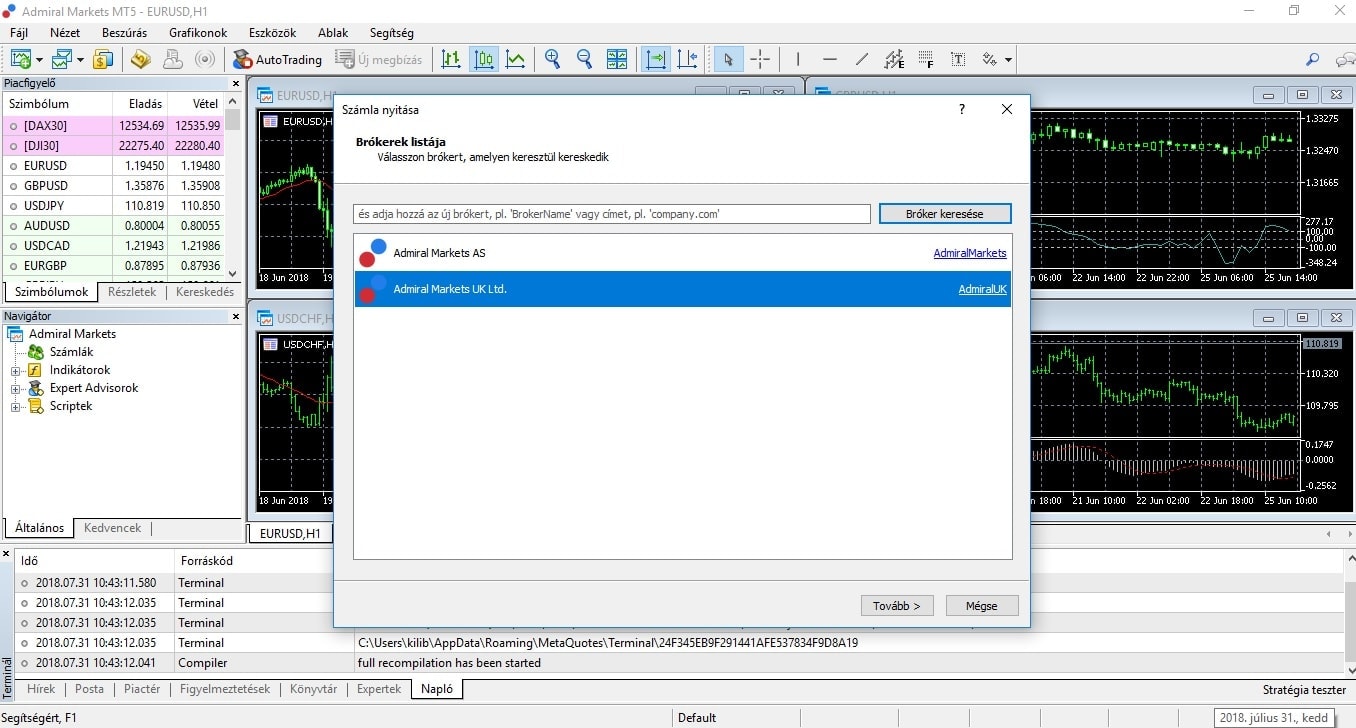The width and height of the screenshot is (1356, 728).
Task: Click the greyed cloud VPS toolbar icon
Action: 173,59
